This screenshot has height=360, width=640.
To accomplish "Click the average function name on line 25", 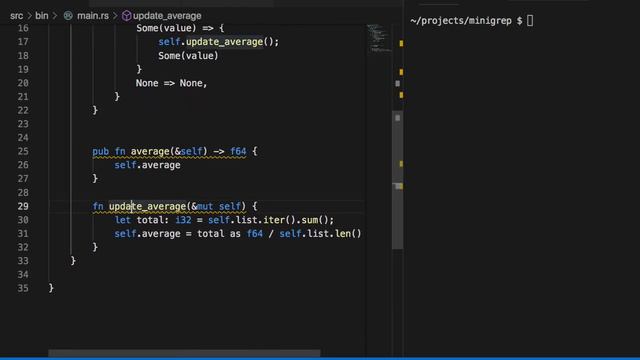I will 150,151.
